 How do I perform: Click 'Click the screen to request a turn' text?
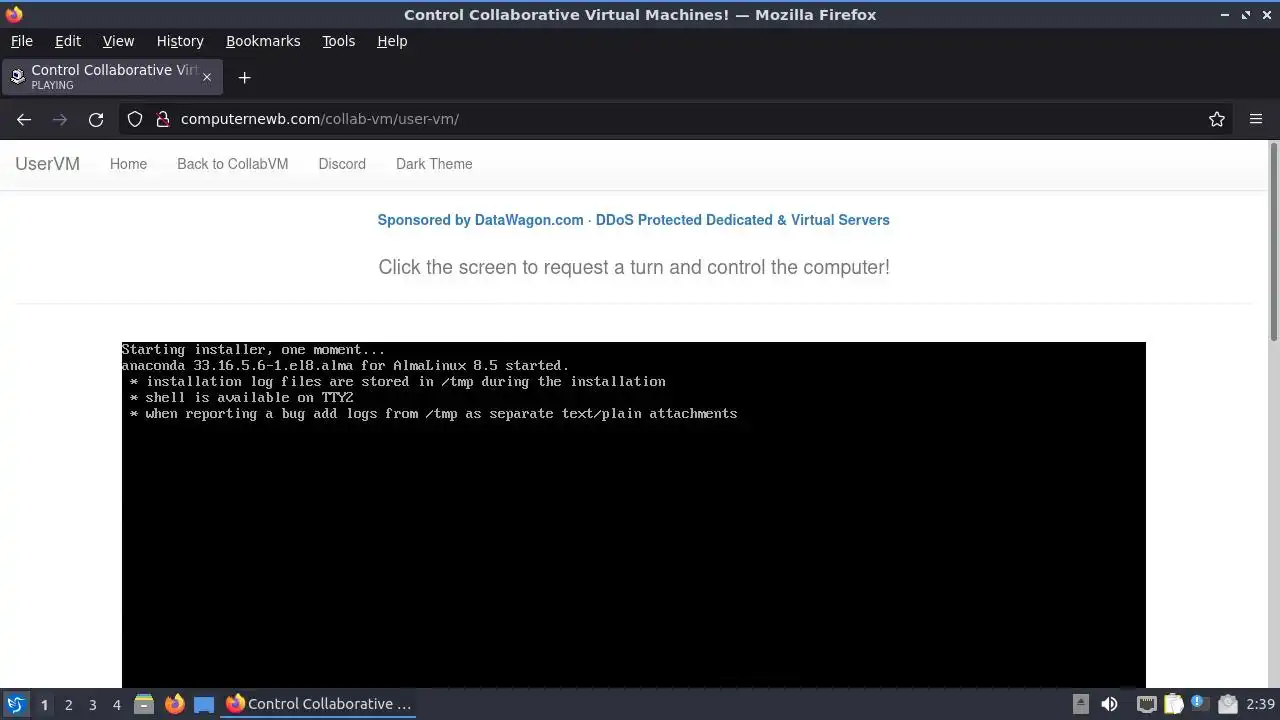click(634, 267)
